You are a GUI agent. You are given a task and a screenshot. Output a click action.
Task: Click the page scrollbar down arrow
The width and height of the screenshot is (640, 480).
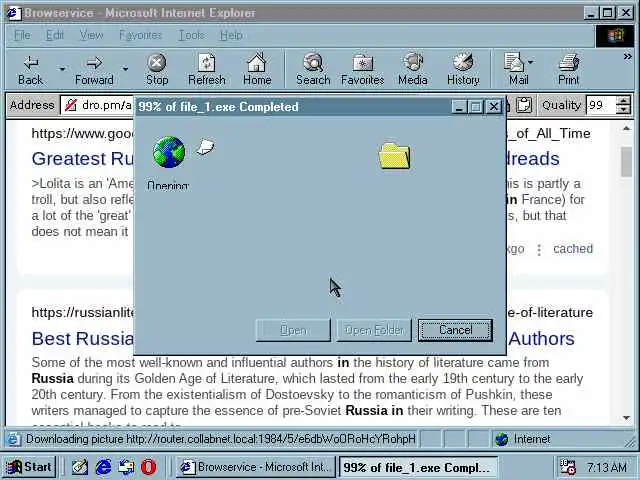627,418
